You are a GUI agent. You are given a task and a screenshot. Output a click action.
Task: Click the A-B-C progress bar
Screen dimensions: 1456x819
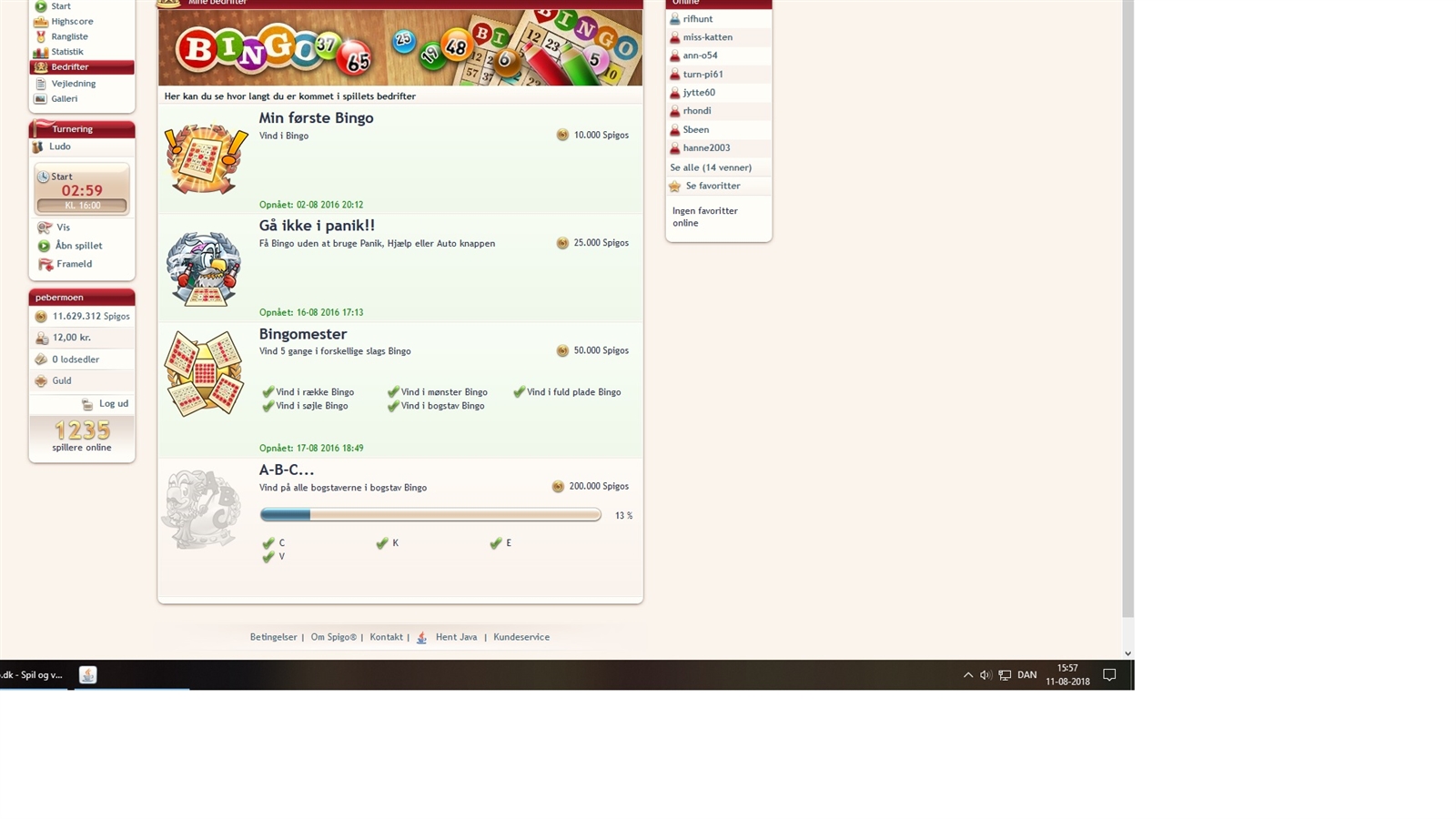click(430, 515)
